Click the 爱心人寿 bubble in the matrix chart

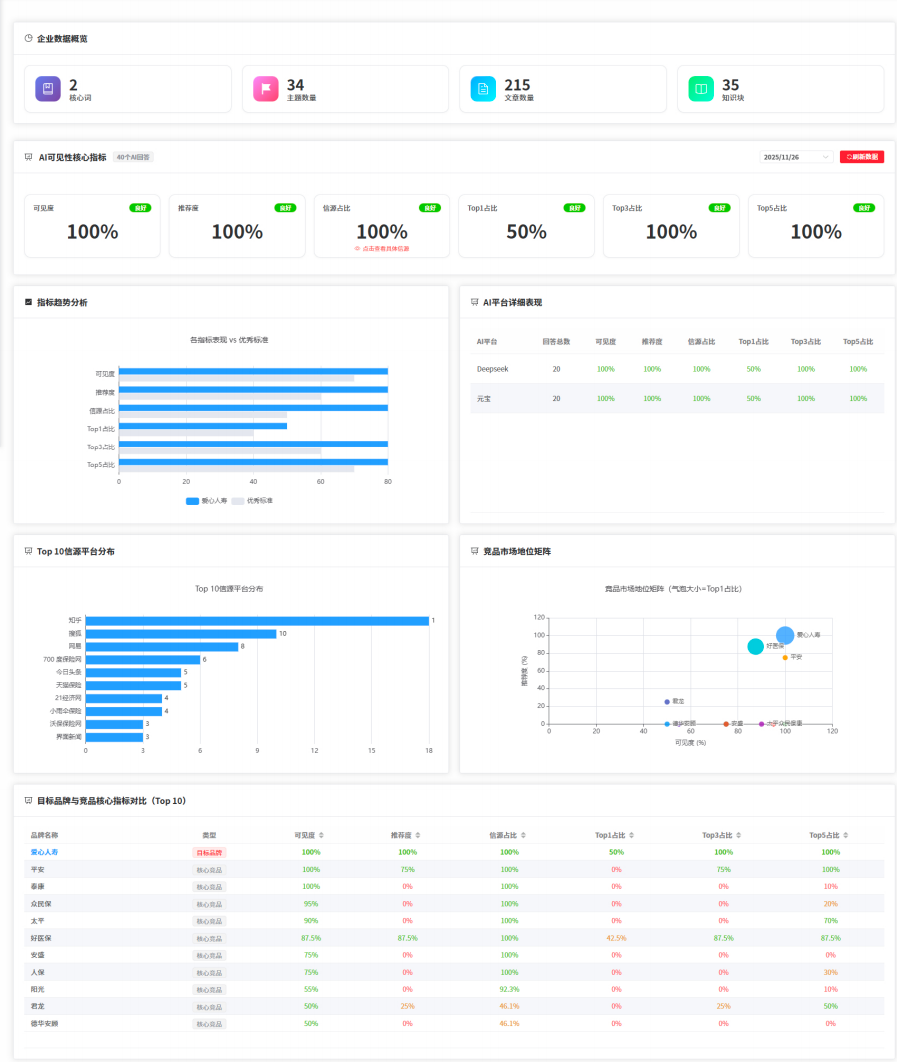[x=785, y=635]
